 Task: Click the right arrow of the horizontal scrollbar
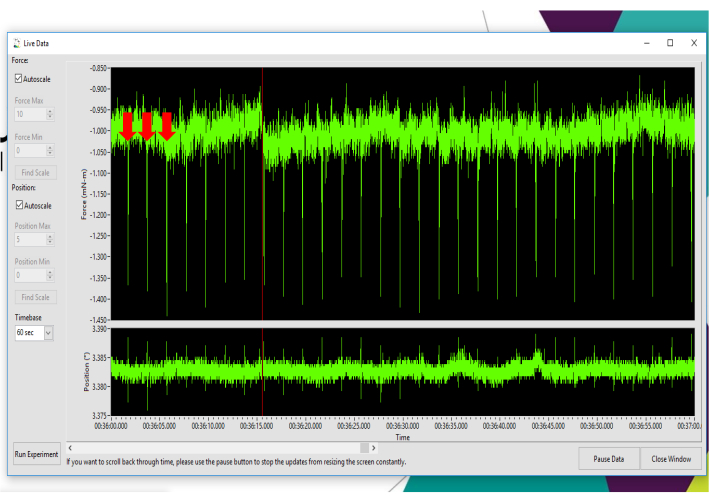373,448
